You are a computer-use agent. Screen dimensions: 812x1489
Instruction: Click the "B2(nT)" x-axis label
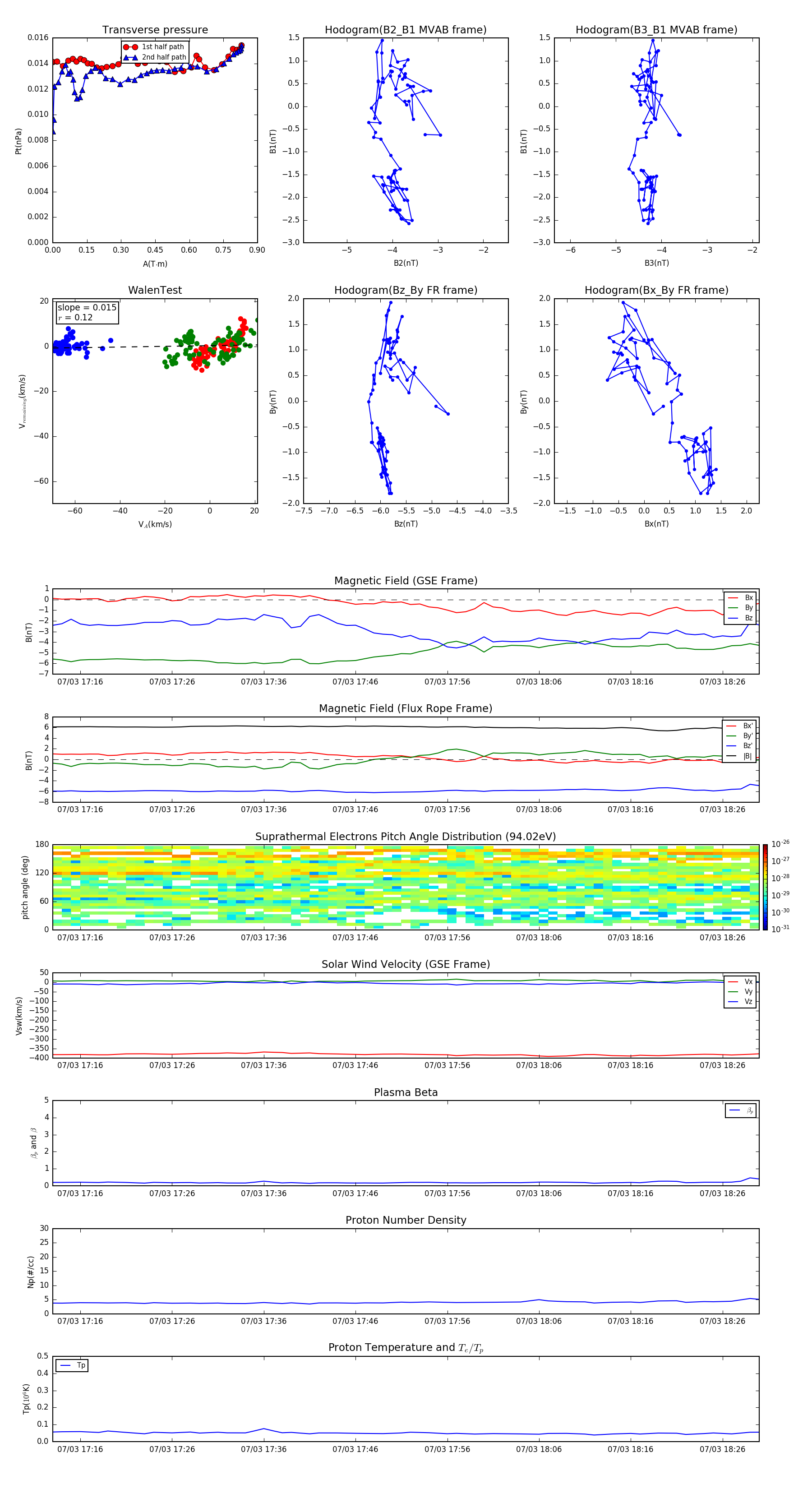coord(406,263)
